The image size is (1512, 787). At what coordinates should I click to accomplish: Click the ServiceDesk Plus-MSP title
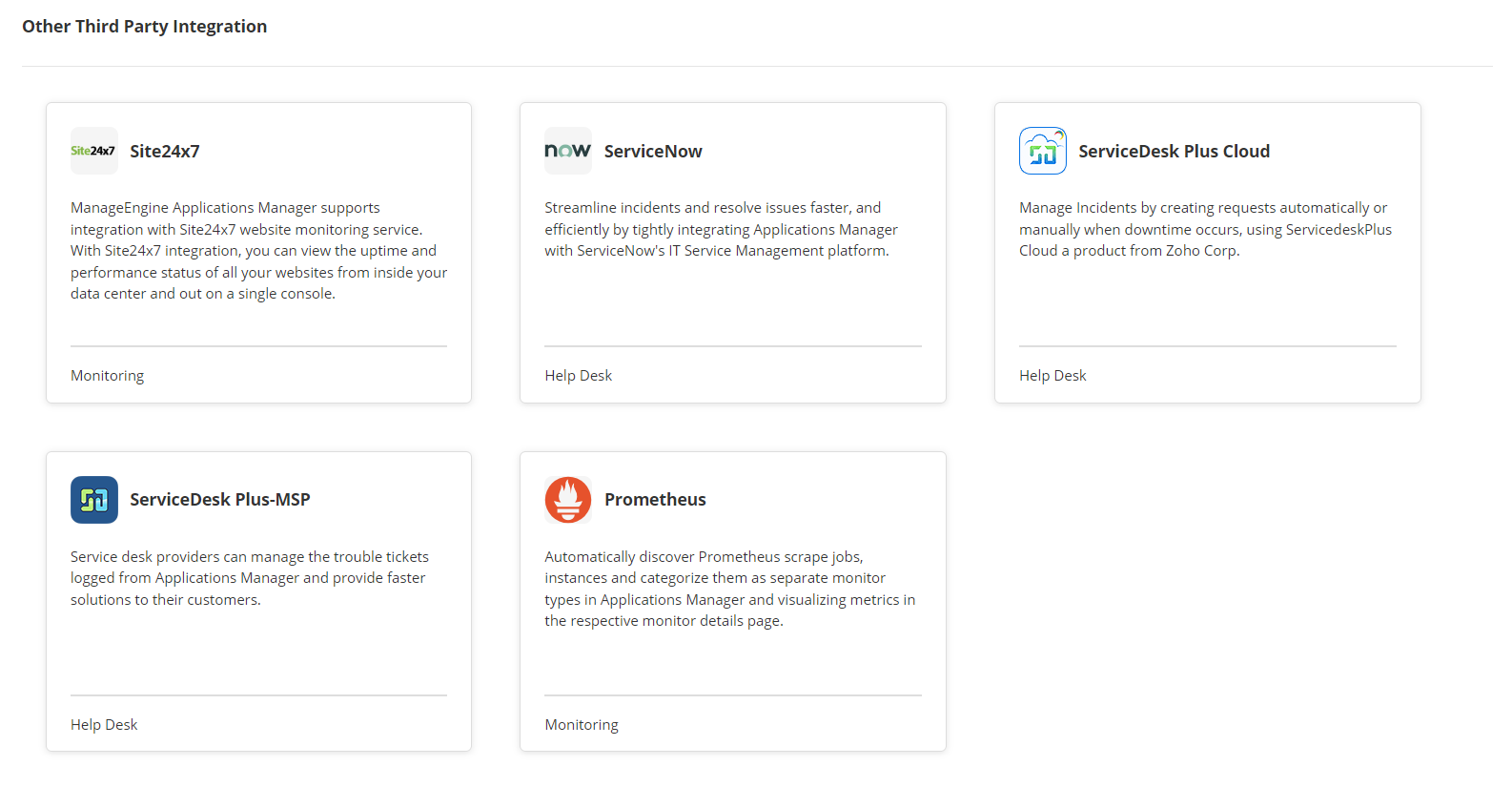pos(220,499)
